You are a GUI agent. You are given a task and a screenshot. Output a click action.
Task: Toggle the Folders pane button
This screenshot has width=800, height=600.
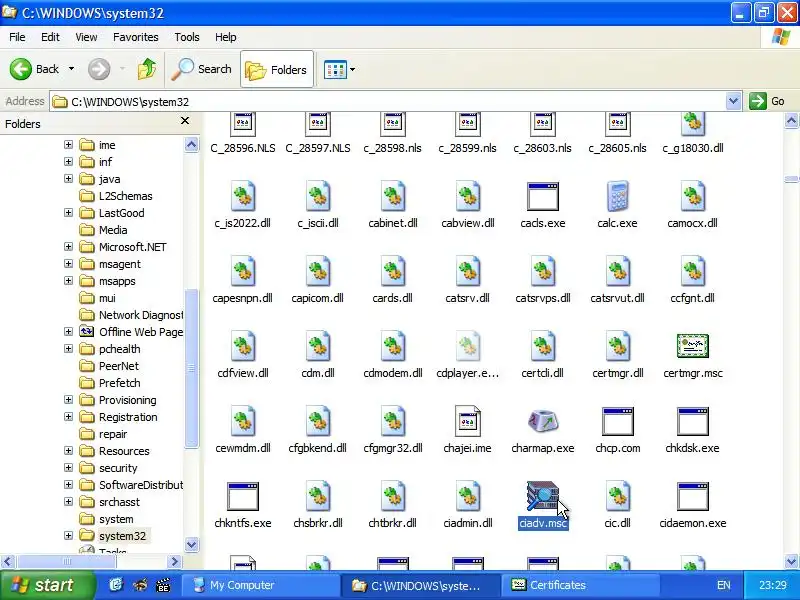(277, 69)
